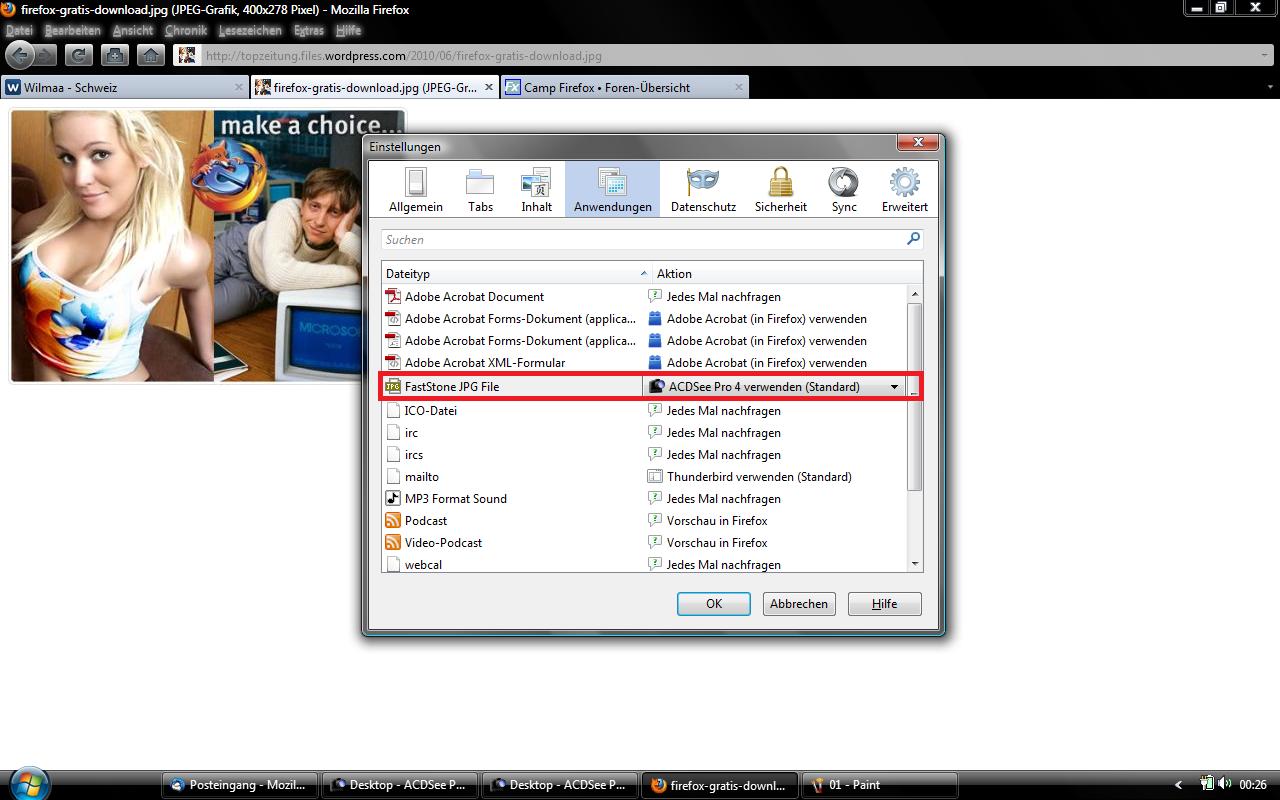Switch to 01 - Paint taskbar button

(880, 785)
